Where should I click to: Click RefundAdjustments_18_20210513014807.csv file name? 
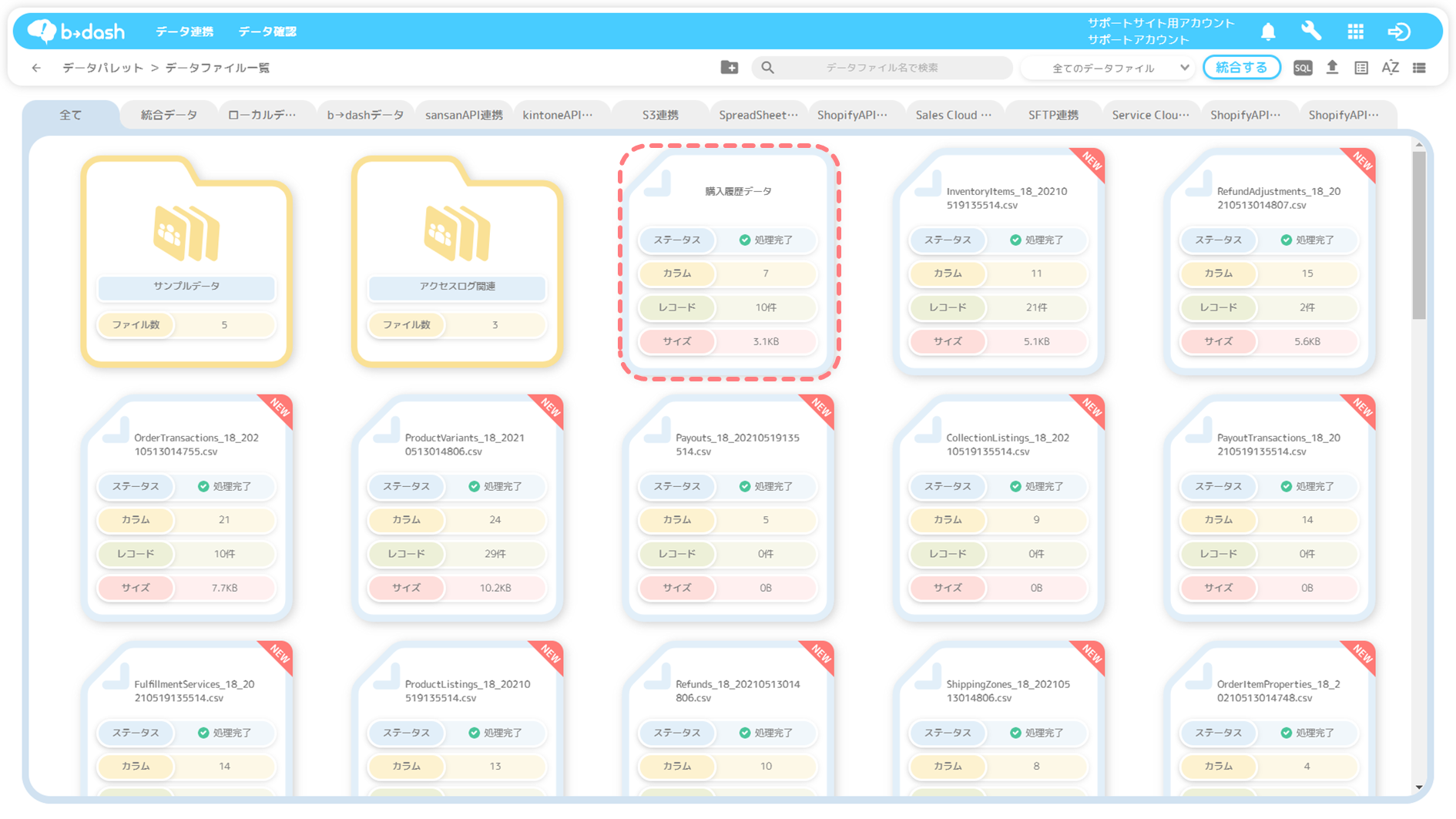(x=1278, y=198)
